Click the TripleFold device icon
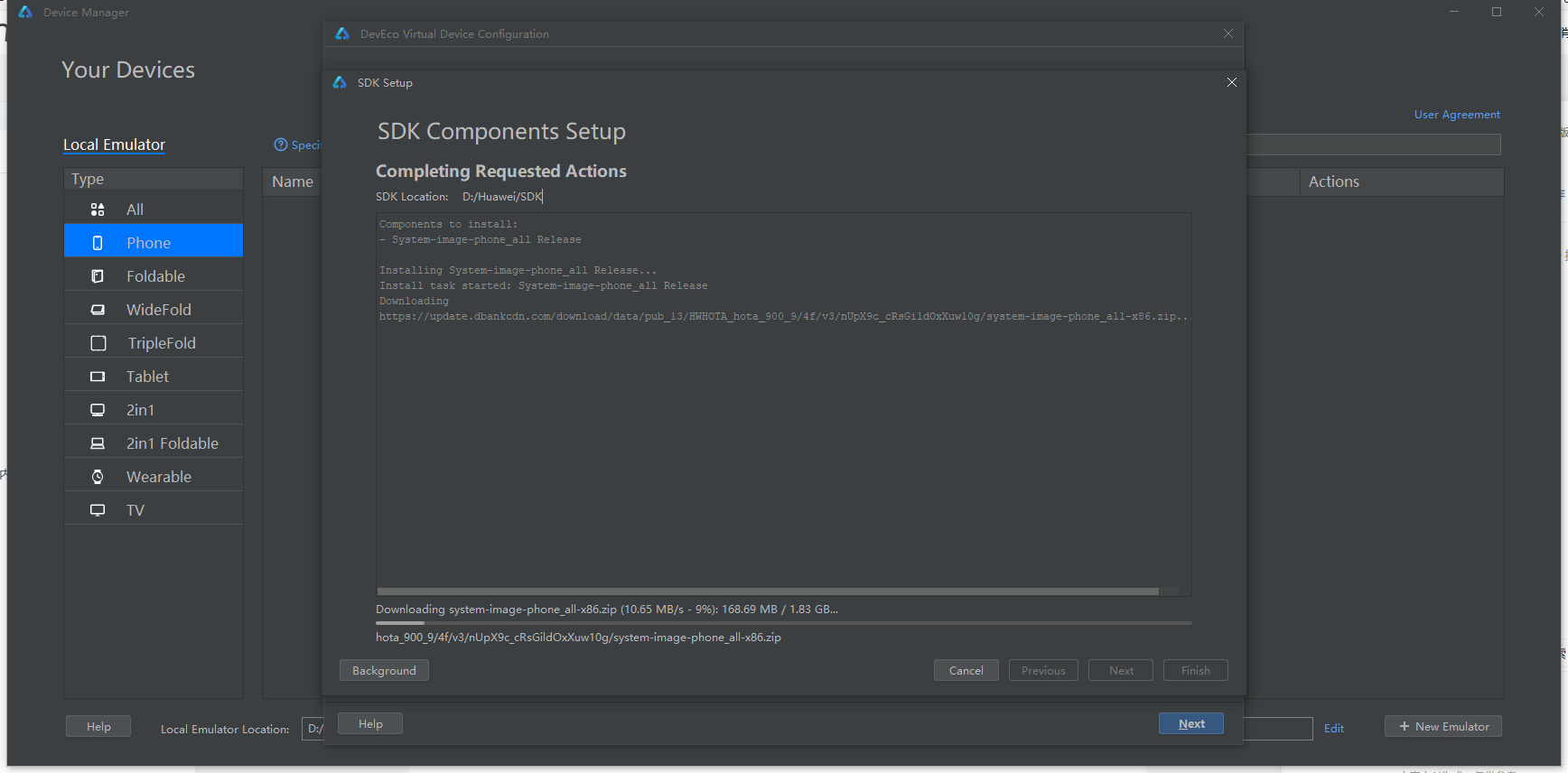The width and height of the screenshot is (1568, 773). point(98,343)
